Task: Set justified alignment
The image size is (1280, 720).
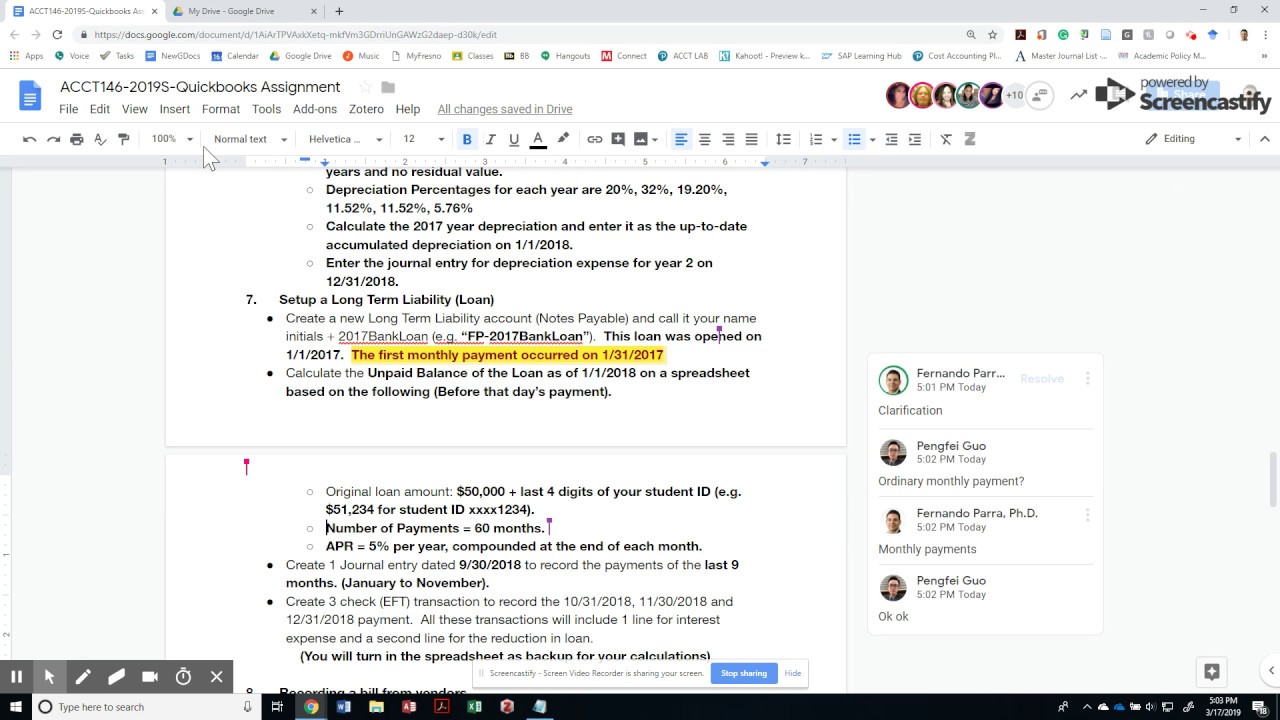Action: [x=752, y=139]
